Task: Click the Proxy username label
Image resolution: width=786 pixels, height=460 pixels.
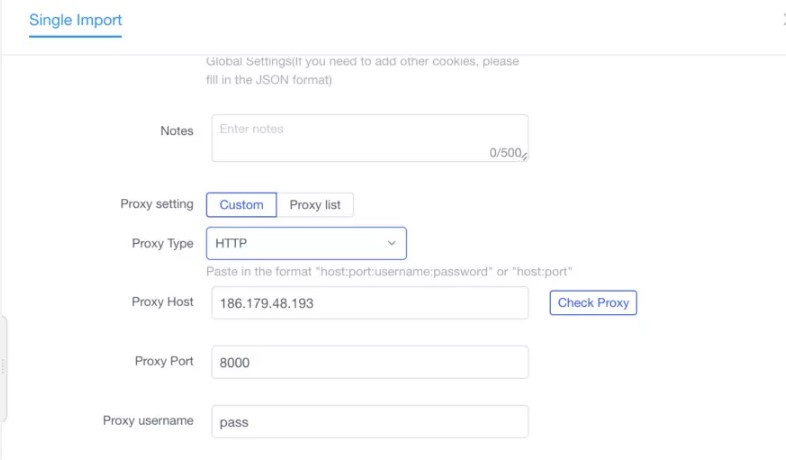Action: point(148,420)
